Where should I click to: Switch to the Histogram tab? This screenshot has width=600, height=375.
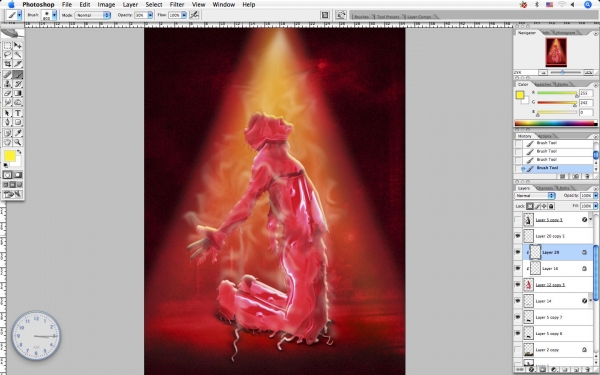tap(565, 33)
